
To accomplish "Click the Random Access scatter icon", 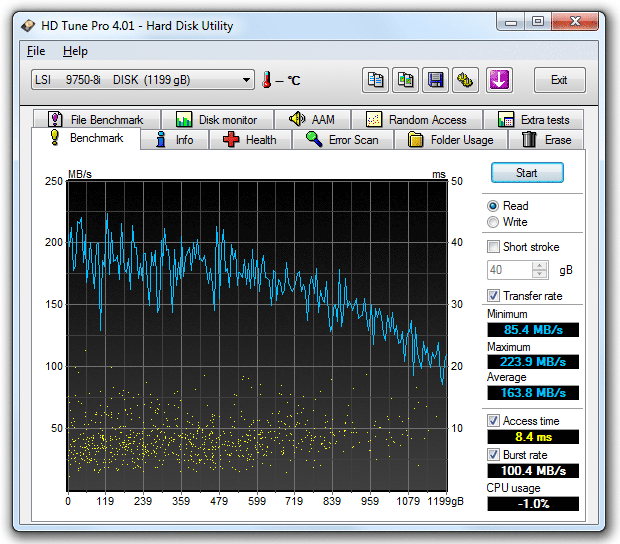I will click(374, 119).
